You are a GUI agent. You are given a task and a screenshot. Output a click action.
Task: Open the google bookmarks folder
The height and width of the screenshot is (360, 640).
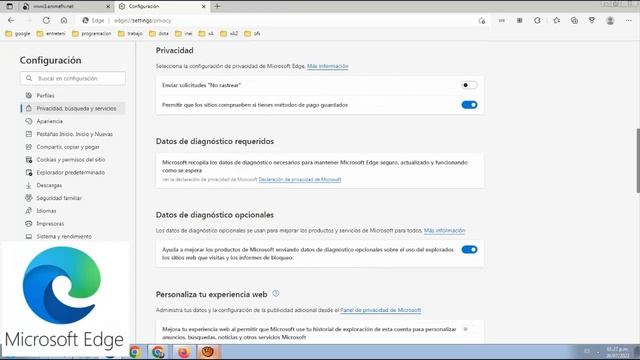(x=18, y=33)
